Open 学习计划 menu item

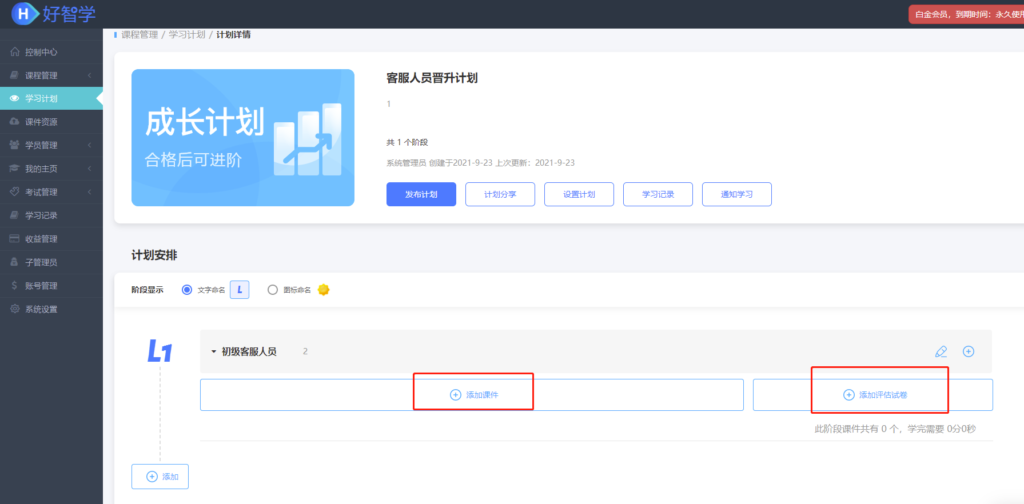pyautogui.click(x=51, y=99)
